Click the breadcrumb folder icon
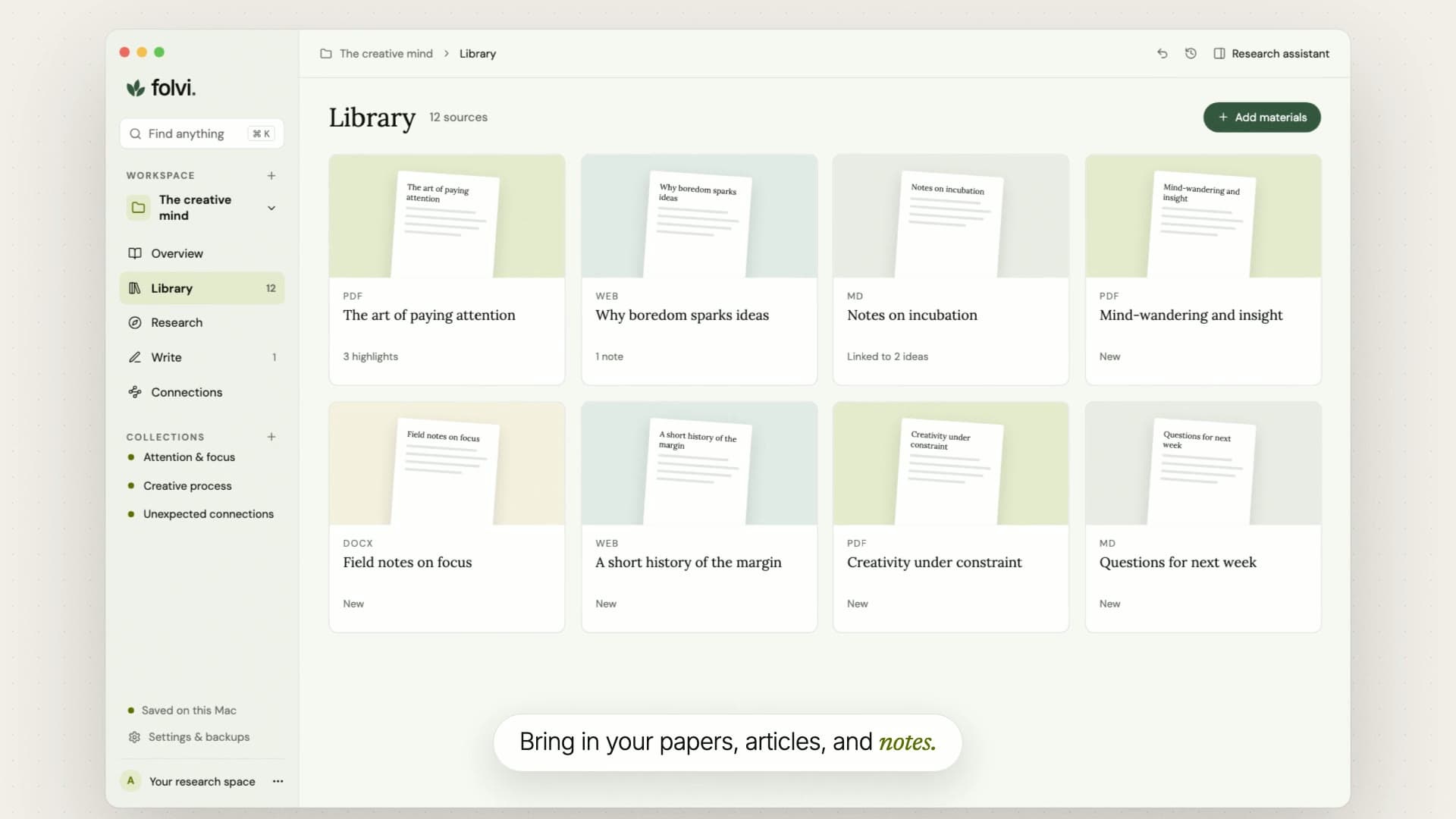 326,54
